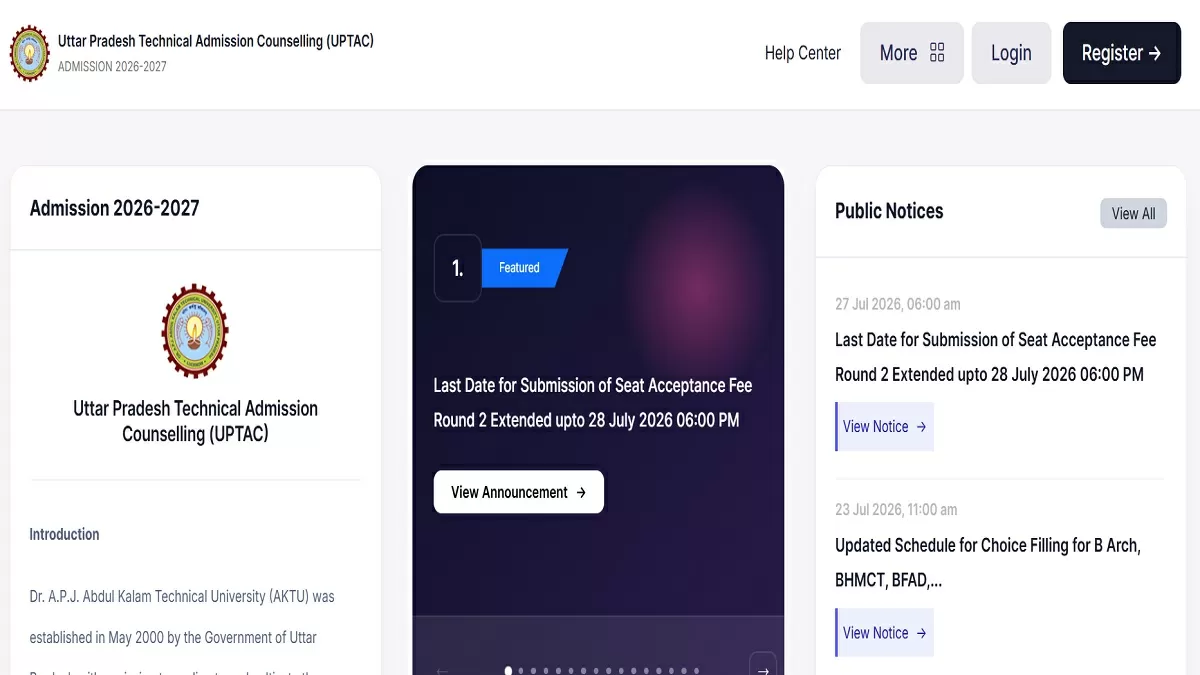Click the slide number 1 box
The image size is (1200, 675).
(457, 268)
